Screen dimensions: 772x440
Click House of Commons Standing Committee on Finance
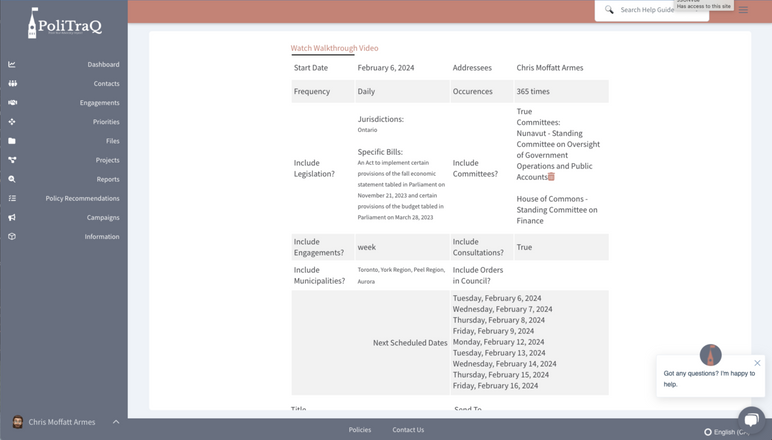[557, 210]
